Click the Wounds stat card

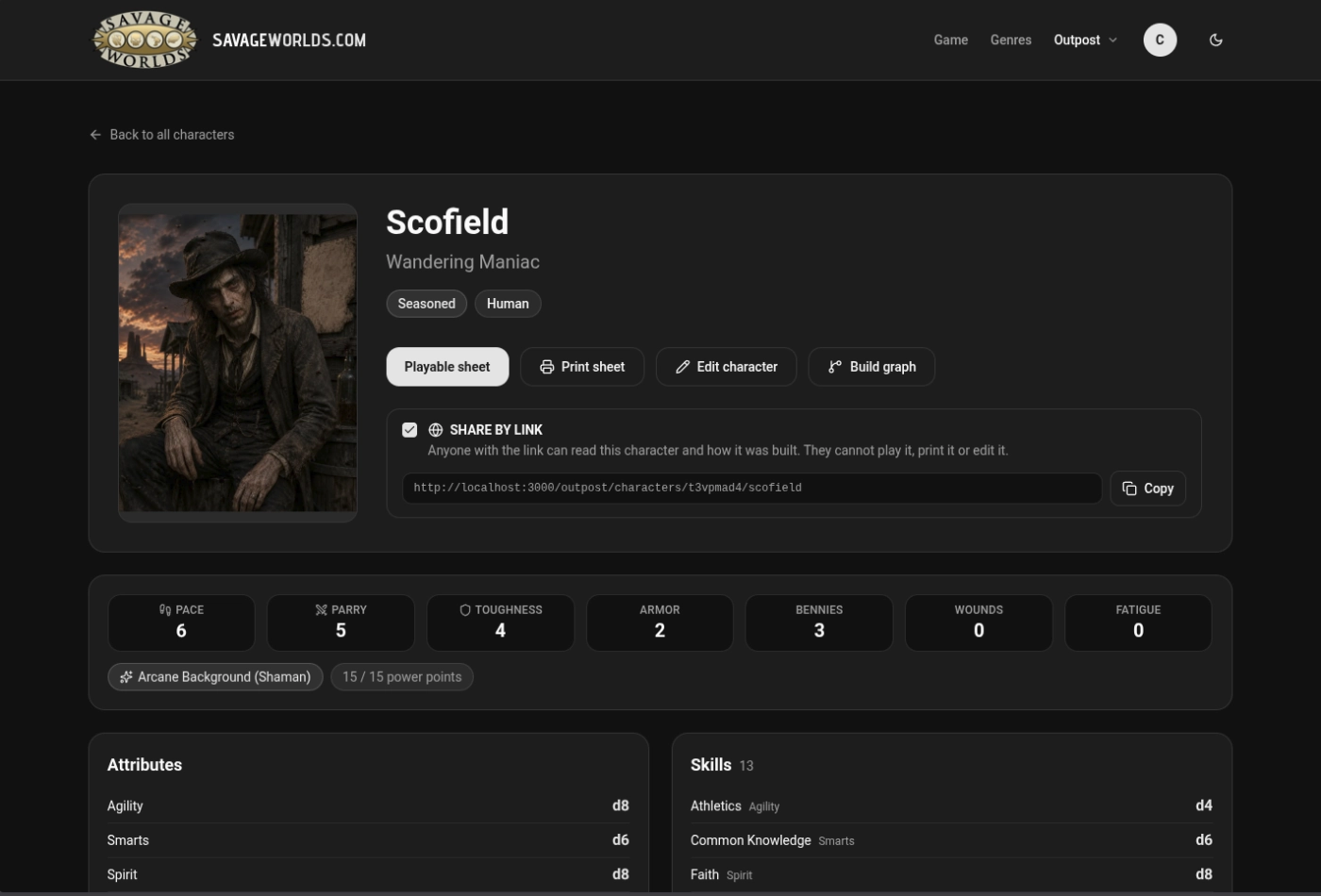(x=978, y=622)
